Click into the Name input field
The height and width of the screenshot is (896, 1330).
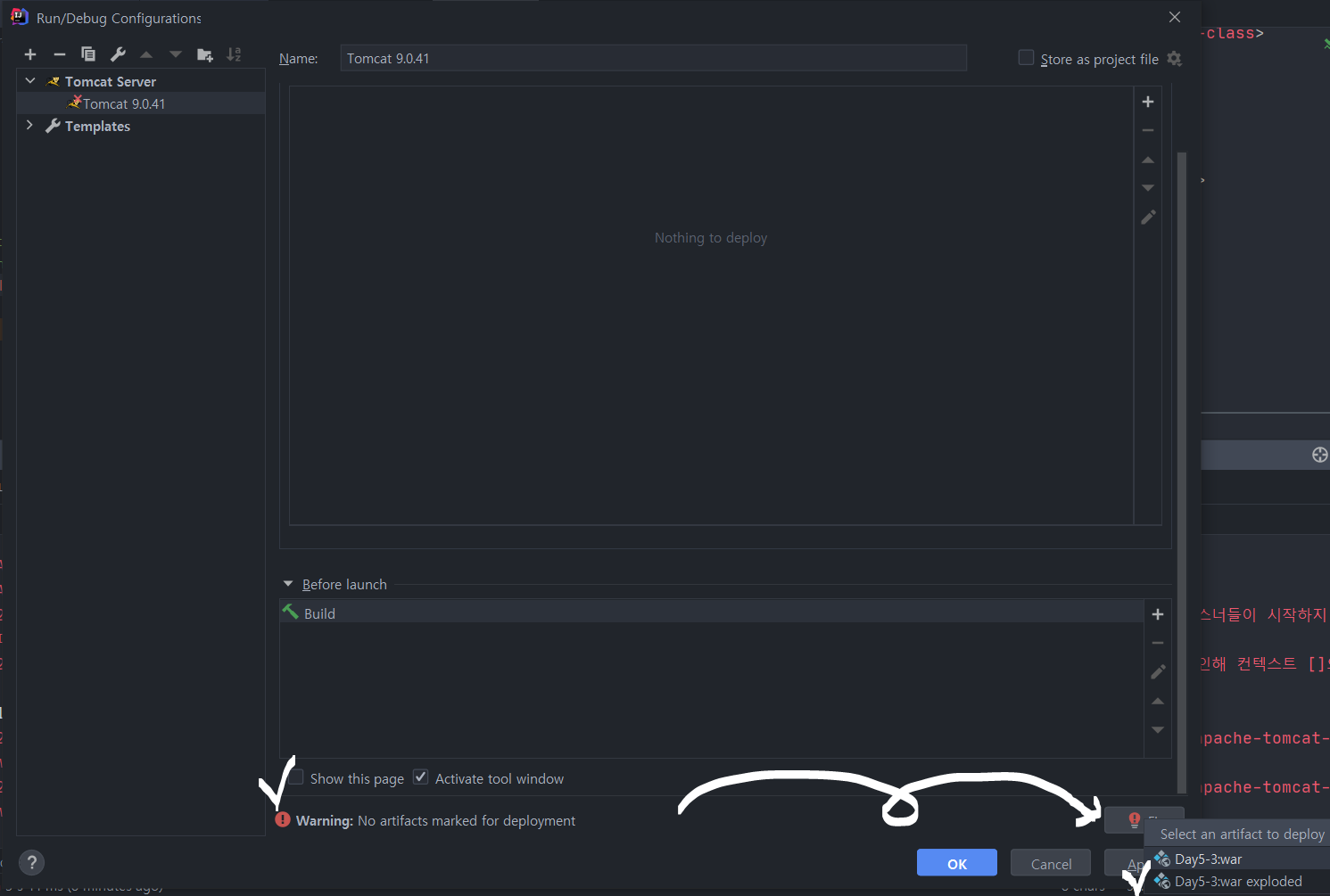[653, 58]
